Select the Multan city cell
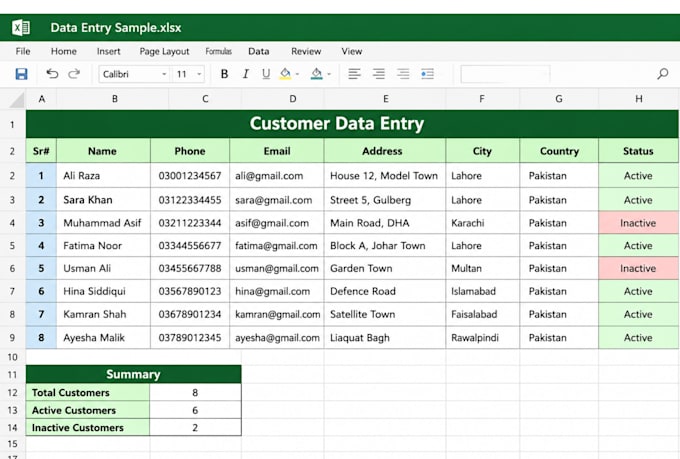This screenshot has width=680, height=459. pos(483,268)
